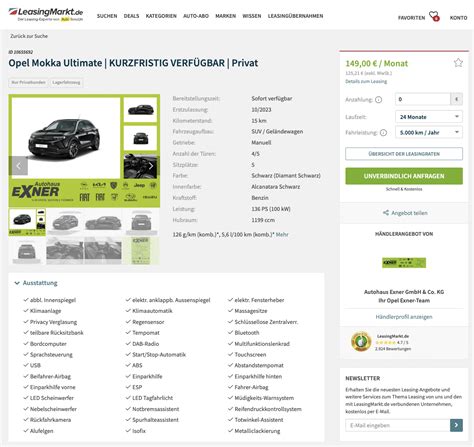The width and height of the screenshot is (474, 447).
Task: Go to next image with right arrow
Action: point(151,166)
